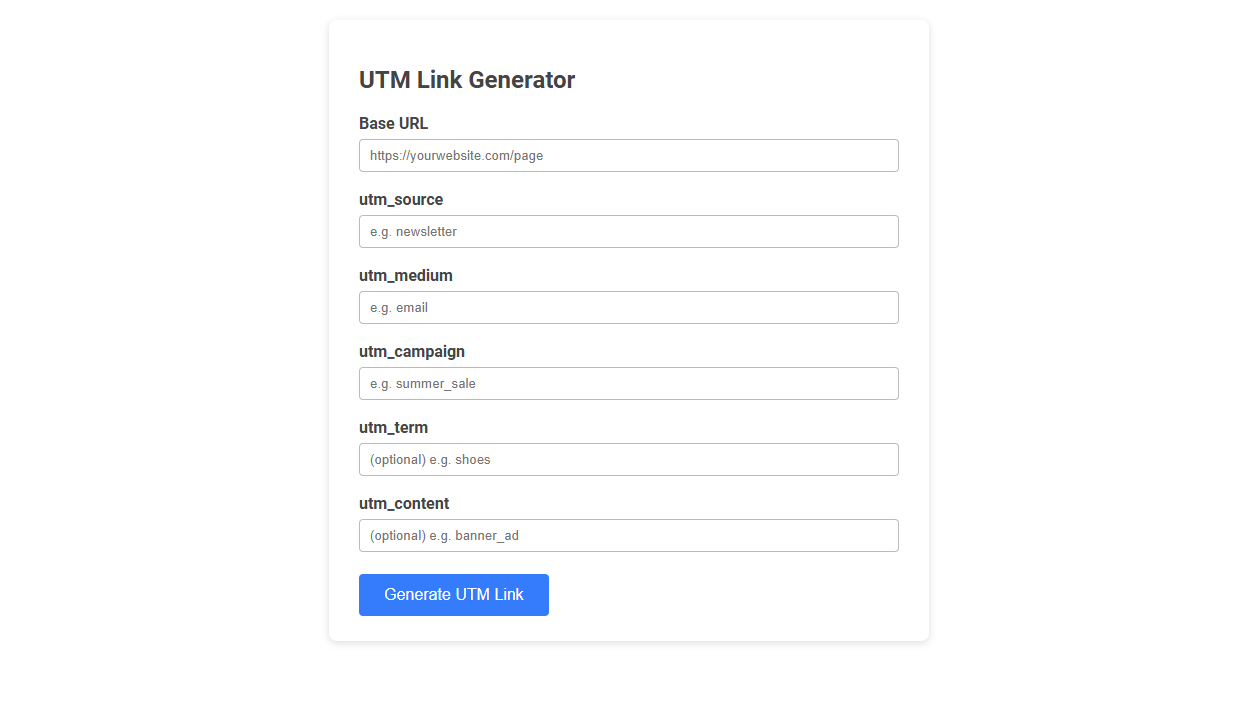Click the 'utm_campaign' label
Screen dimensions: 1248x701
pos(412,351)
